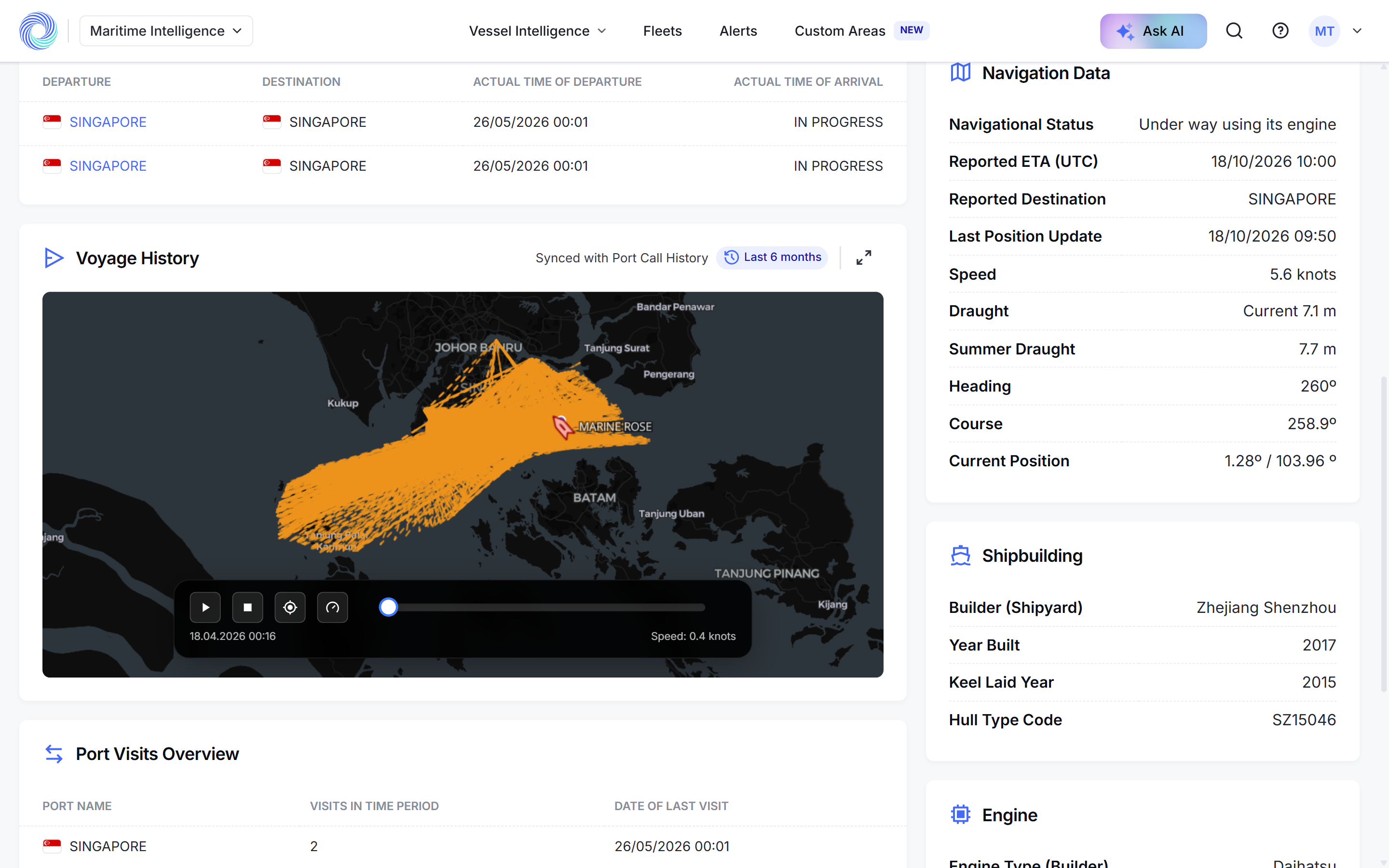Open the Alerts menu item
The height and width of the screenshot is (868, 1389).
point(738,31)
